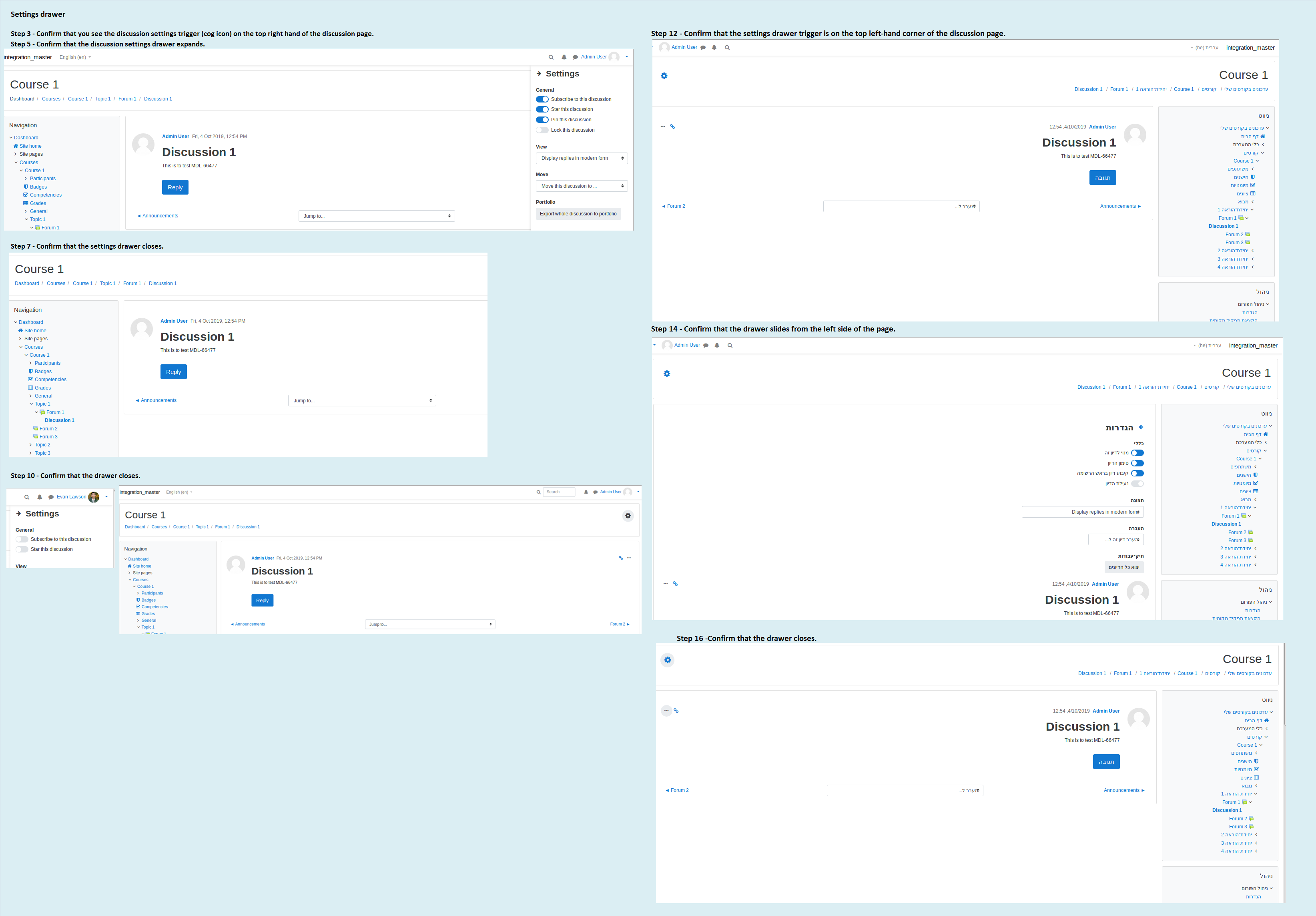Open Courses breadcrumb in Step 10 screenshot
The height and width of the screenshot is (916, 1316).
point(159,527)
